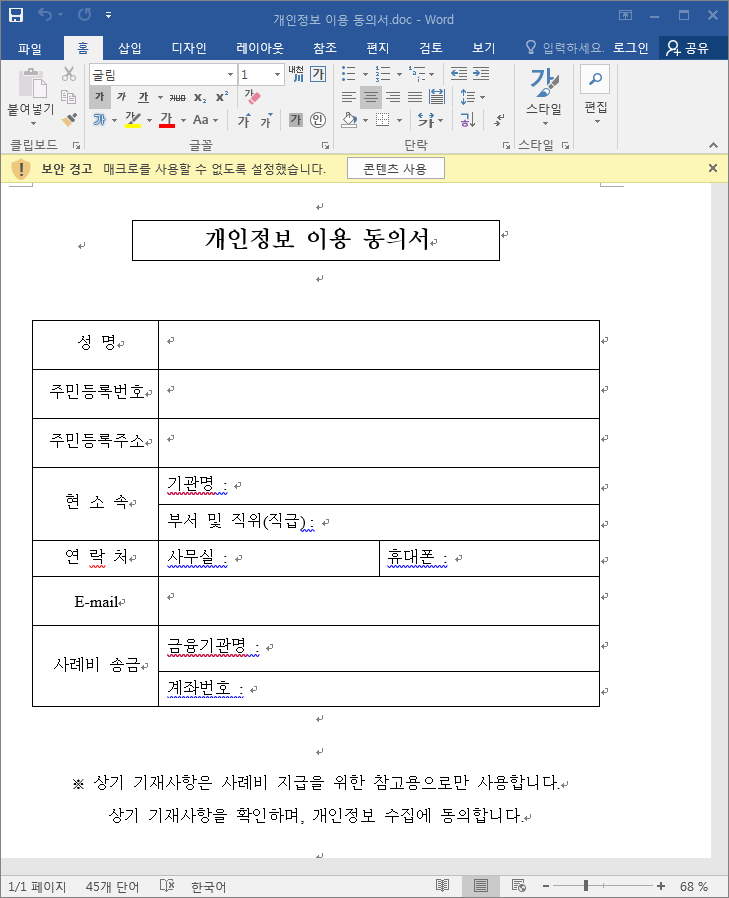Toggle subscript formatting

coord(199,97)
